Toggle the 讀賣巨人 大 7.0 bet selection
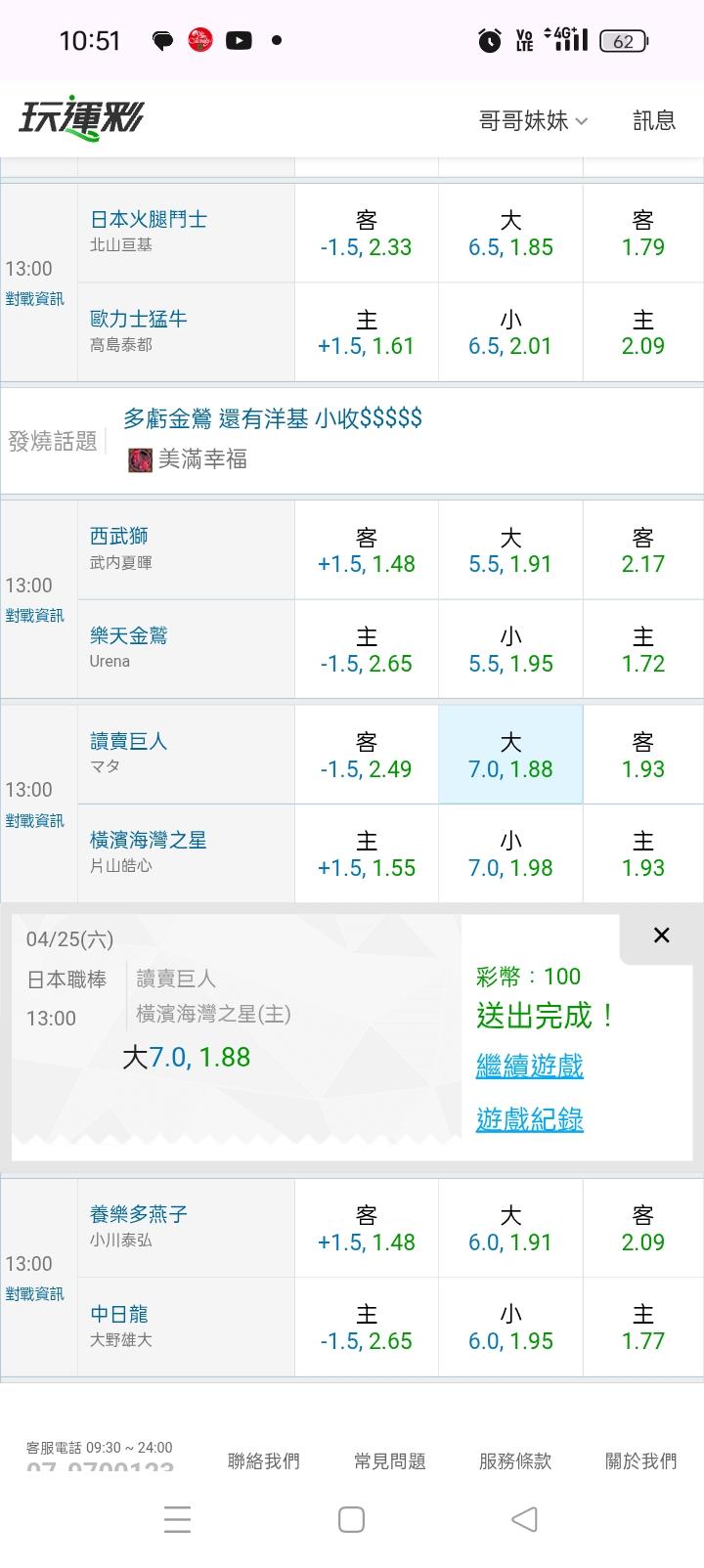The image size is (704, 1568). point(510,755)
